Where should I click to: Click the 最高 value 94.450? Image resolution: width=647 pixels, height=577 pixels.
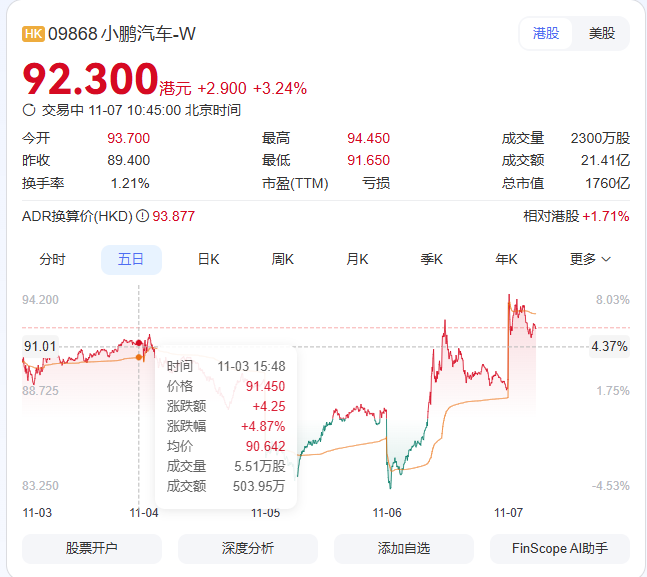pos(368,138)
